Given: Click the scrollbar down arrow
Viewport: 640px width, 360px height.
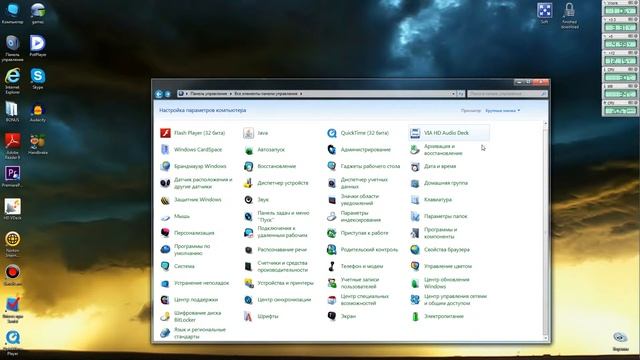Looking at the screenshot, I should click(x=546, y=338).
